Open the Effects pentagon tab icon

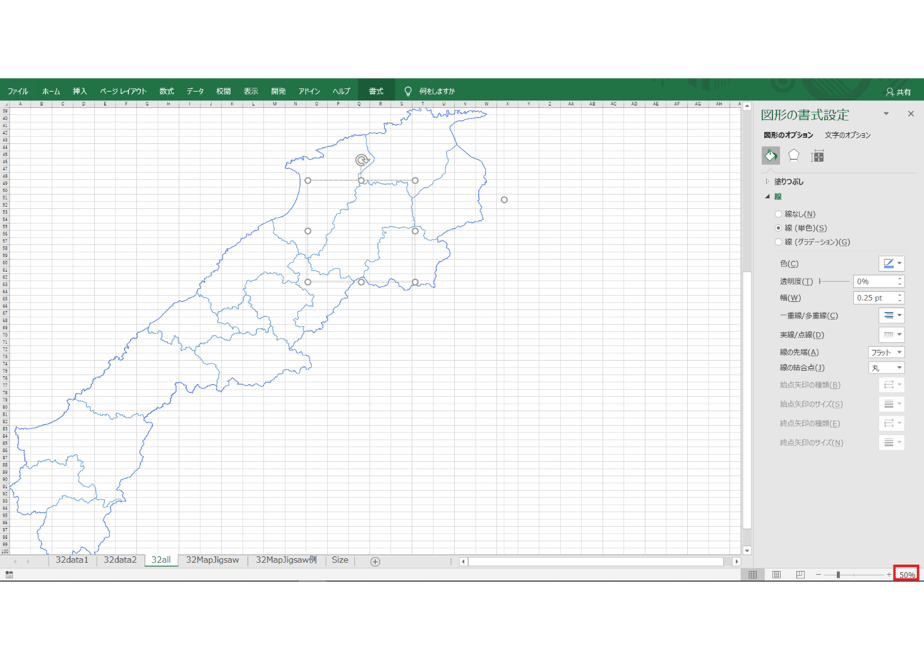pyautogui.click(x=794, y=156)
